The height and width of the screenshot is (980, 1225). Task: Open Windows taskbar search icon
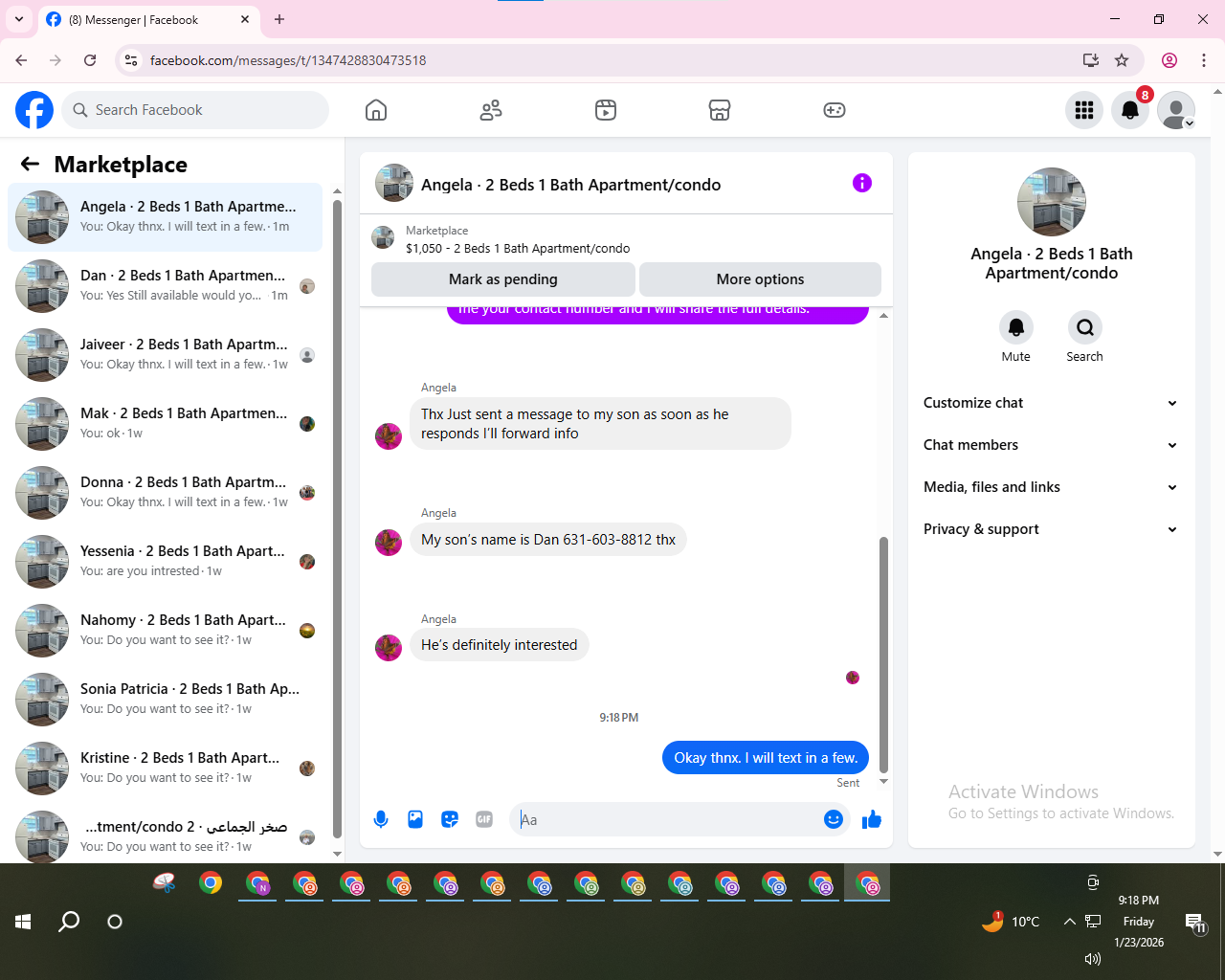(x=69, y=922)
